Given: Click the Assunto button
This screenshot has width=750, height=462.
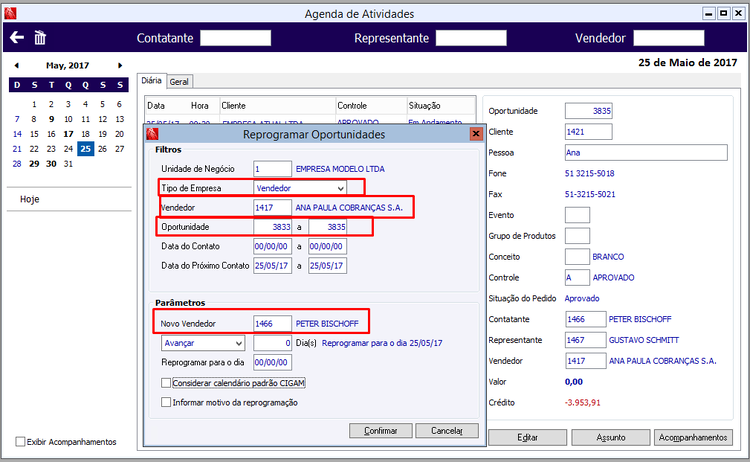Looking at the screenshot, I should tap(610, 437).
